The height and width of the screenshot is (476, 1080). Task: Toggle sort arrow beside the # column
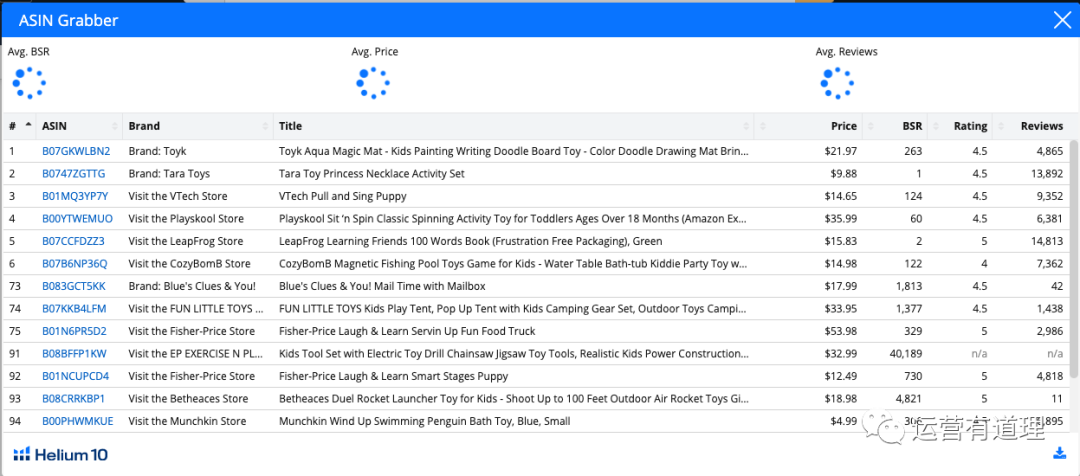(x=28, y=126)
